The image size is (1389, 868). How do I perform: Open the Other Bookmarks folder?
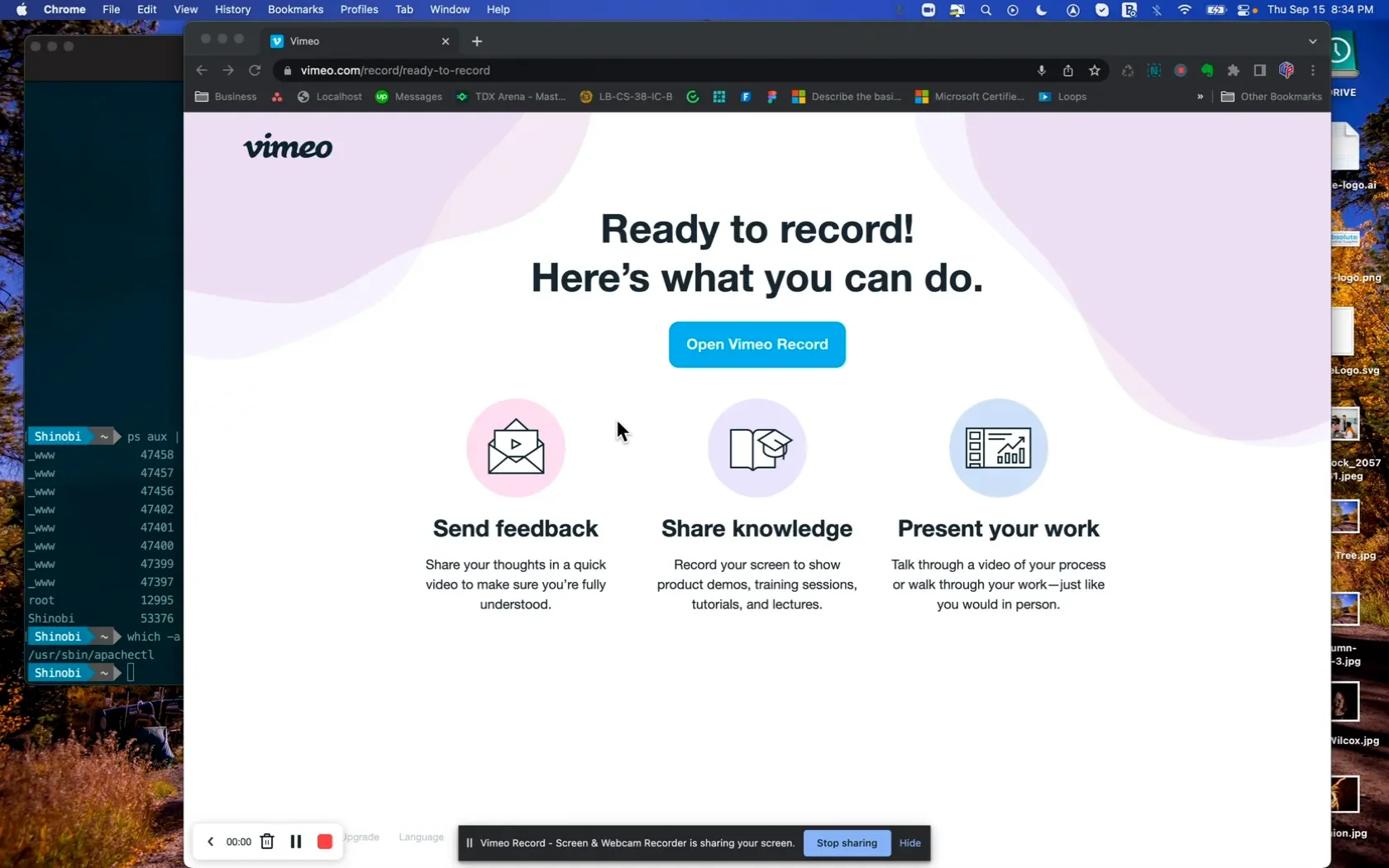click(x=1272, y=97)
